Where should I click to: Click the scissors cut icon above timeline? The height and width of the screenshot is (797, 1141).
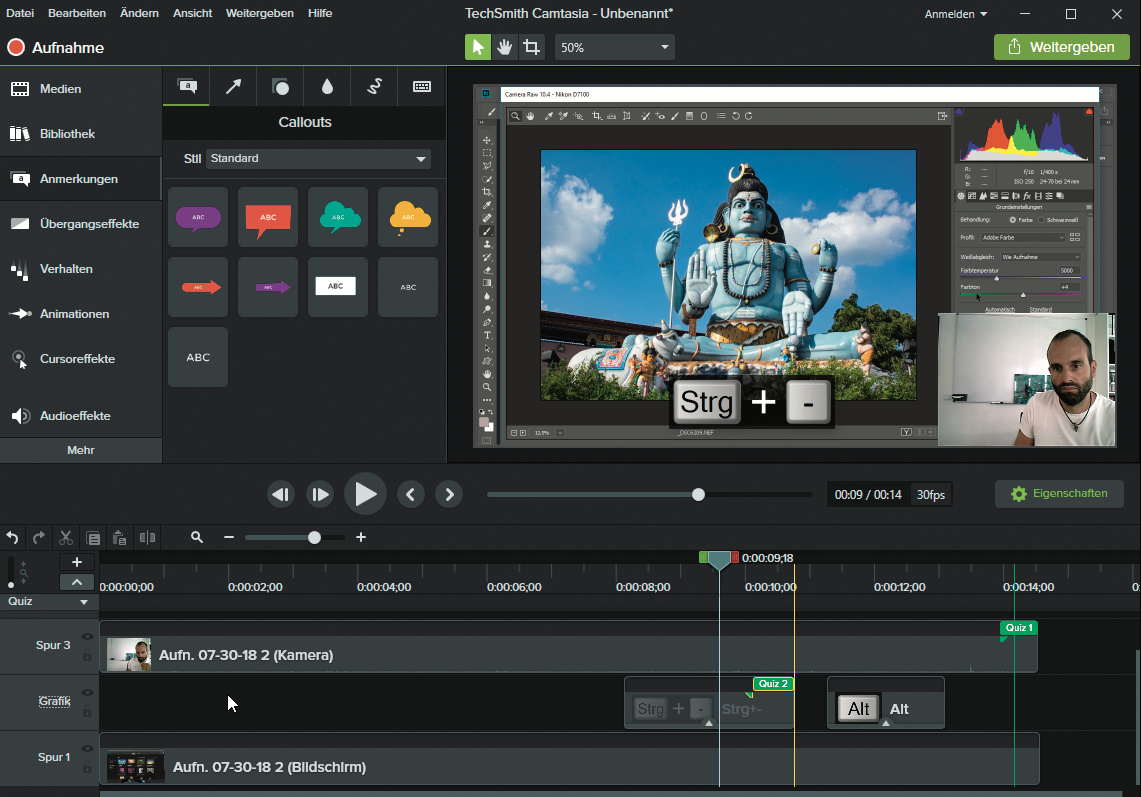(66, 538)
